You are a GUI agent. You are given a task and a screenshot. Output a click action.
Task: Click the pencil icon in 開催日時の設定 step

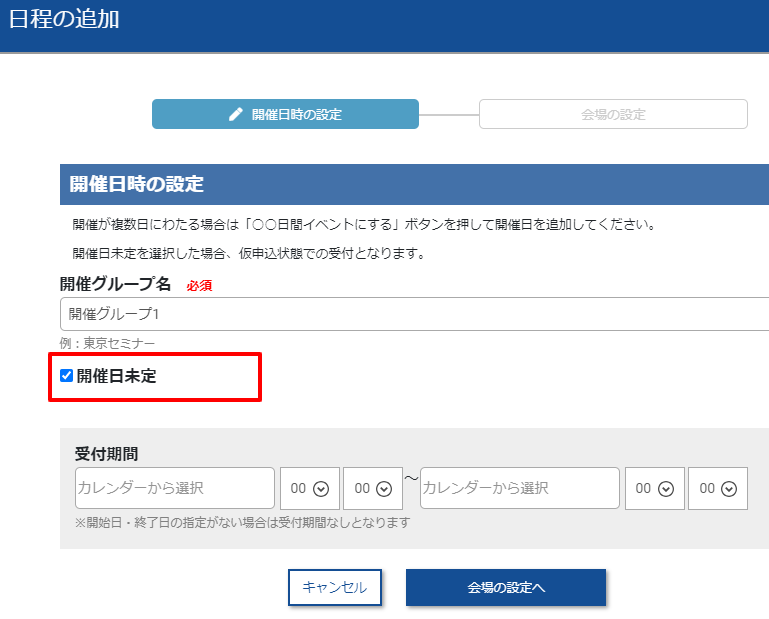[x=236, y=114]
